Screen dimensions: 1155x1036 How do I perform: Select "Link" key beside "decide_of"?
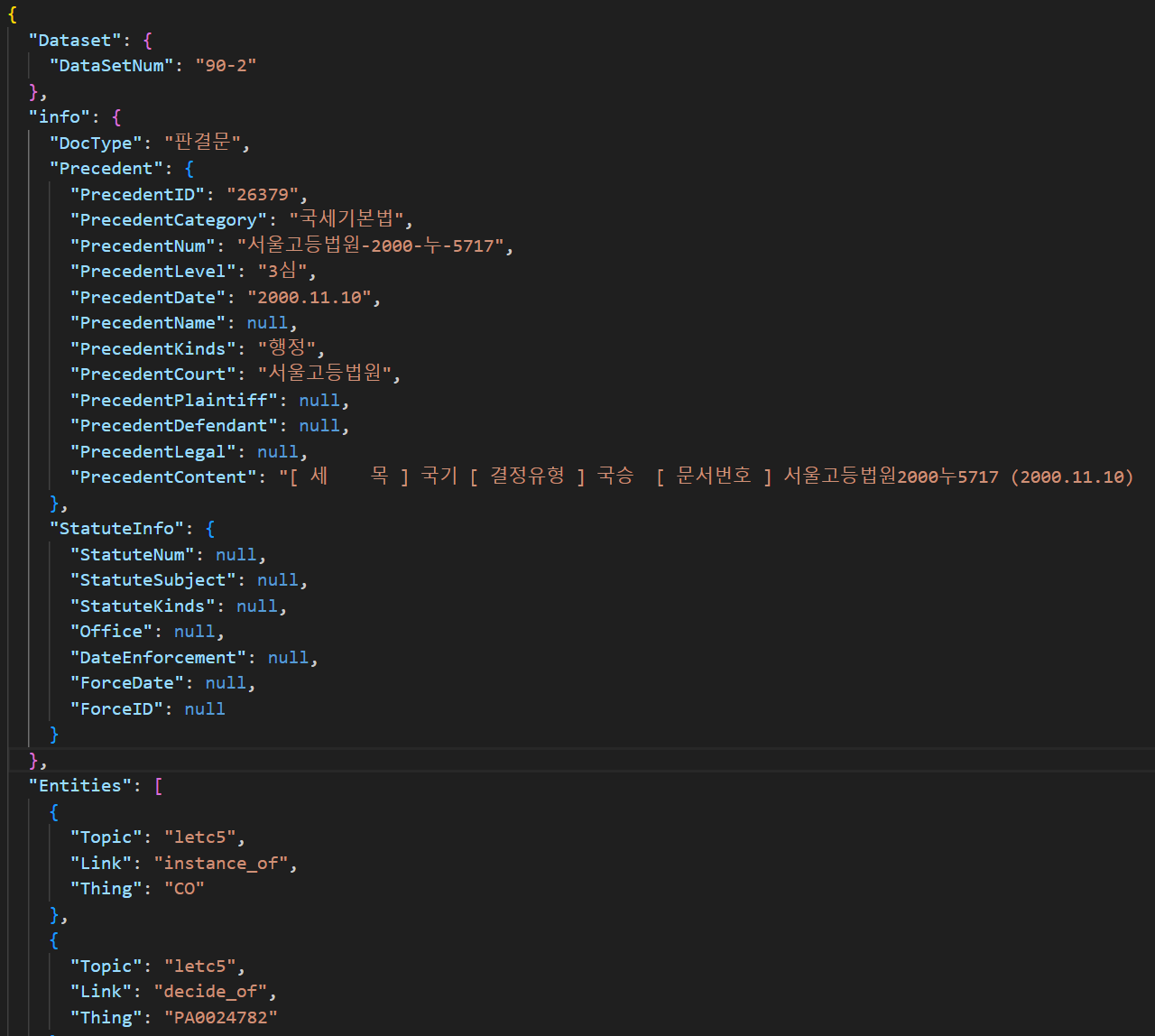102,992
